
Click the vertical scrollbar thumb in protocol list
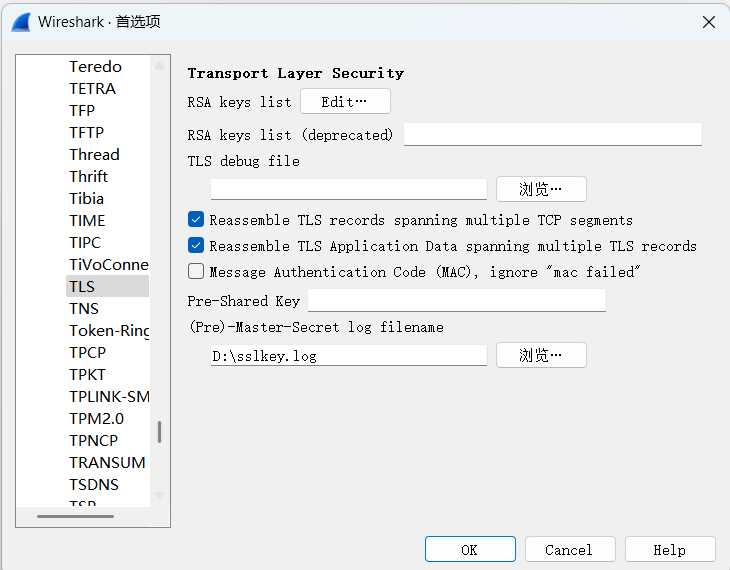coord(159,432)
